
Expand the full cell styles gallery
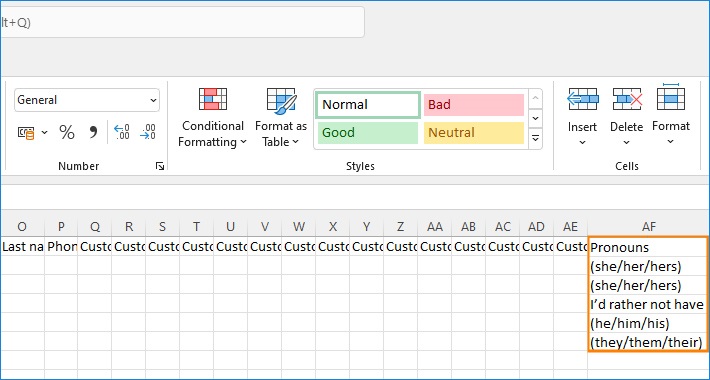click(x=535, y=138)
